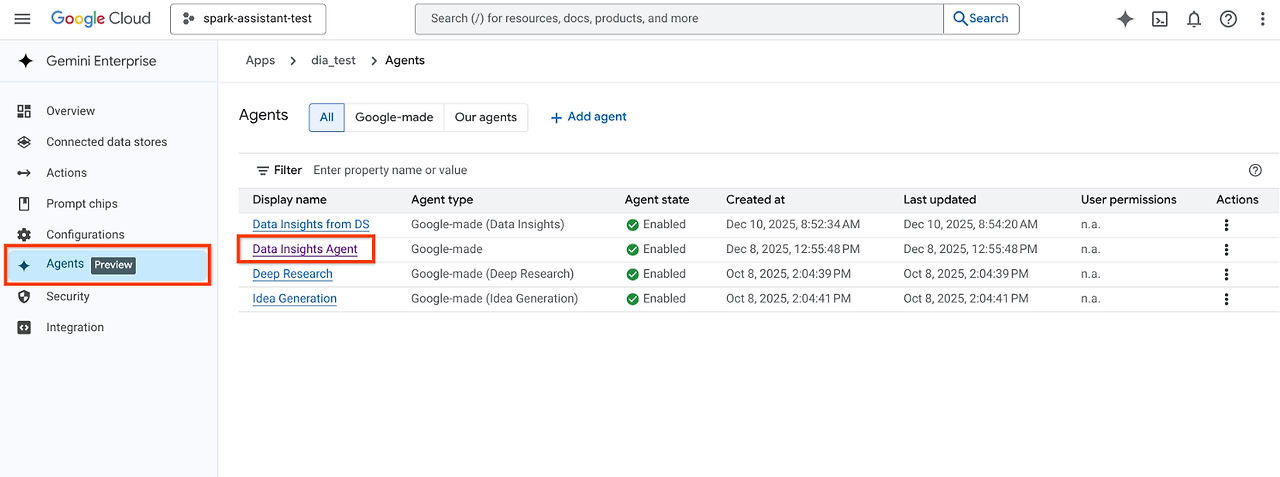Open the Deep Research agent
The width and height of the screenshot is (1280, 477).
292,274
